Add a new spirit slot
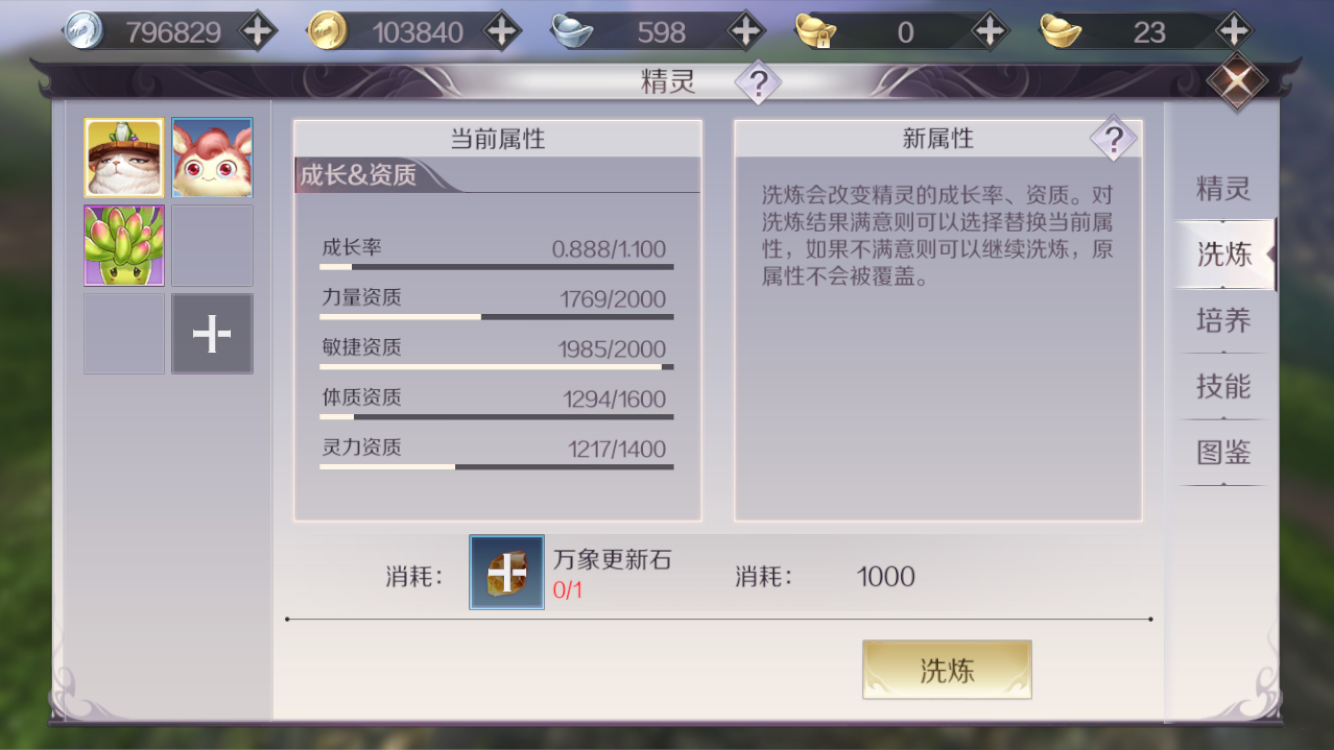1334x750 pixels. (x=212, y=334)
